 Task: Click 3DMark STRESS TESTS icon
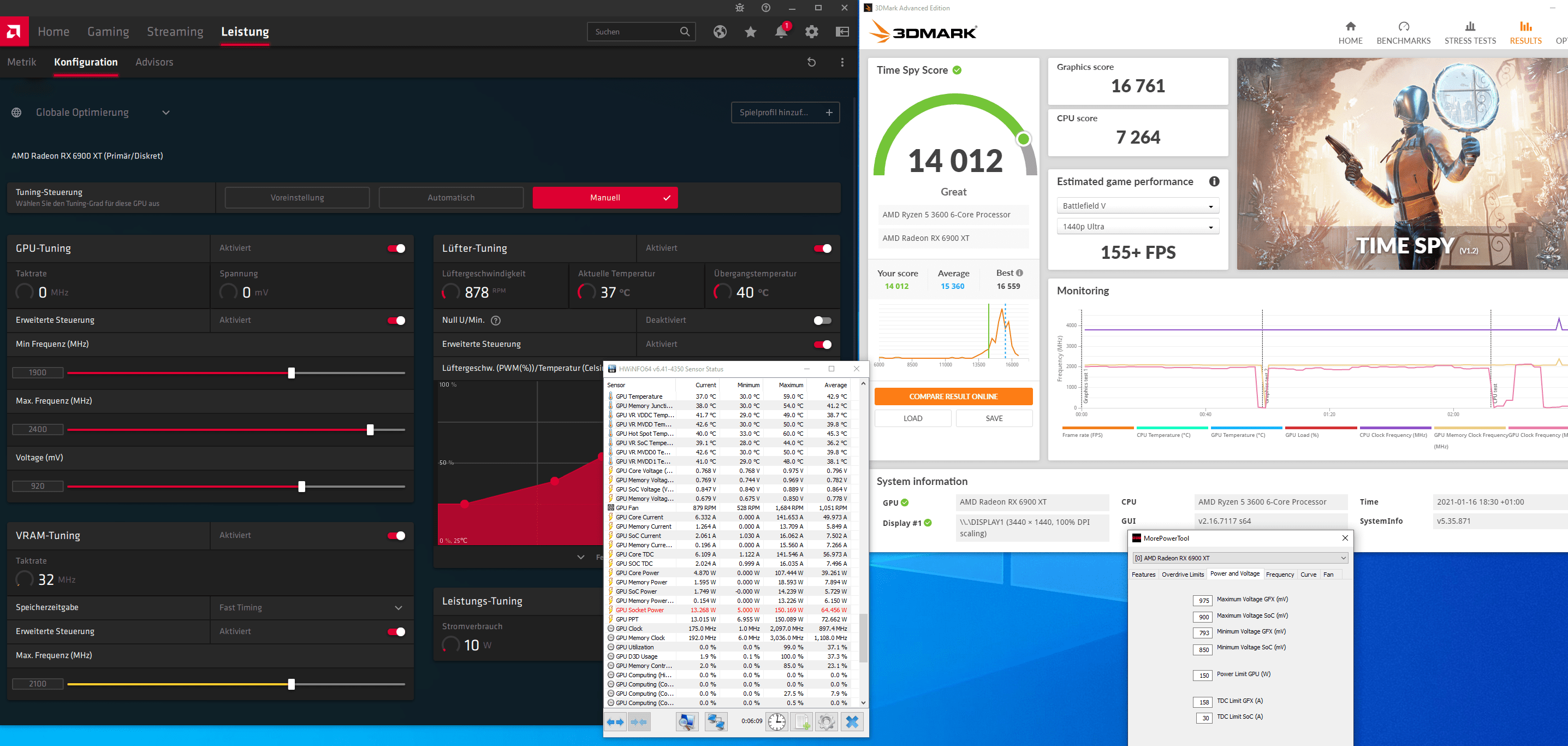coord(1470,26)
